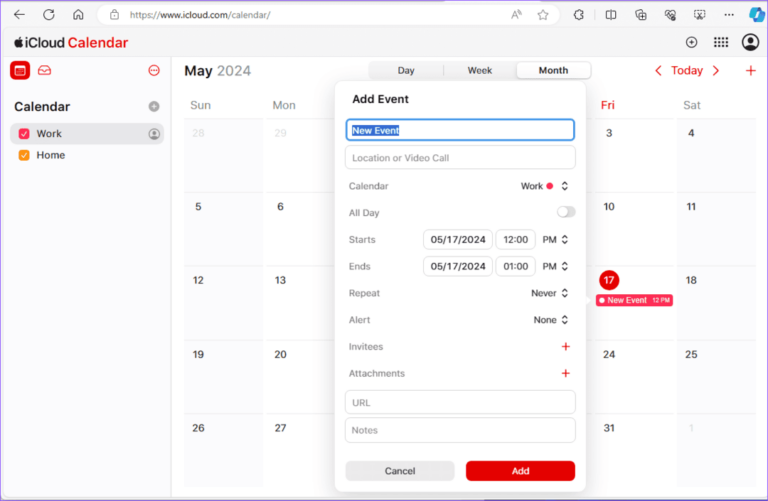Click the red Add button
The image size is (768, 501).
[520, 471]
